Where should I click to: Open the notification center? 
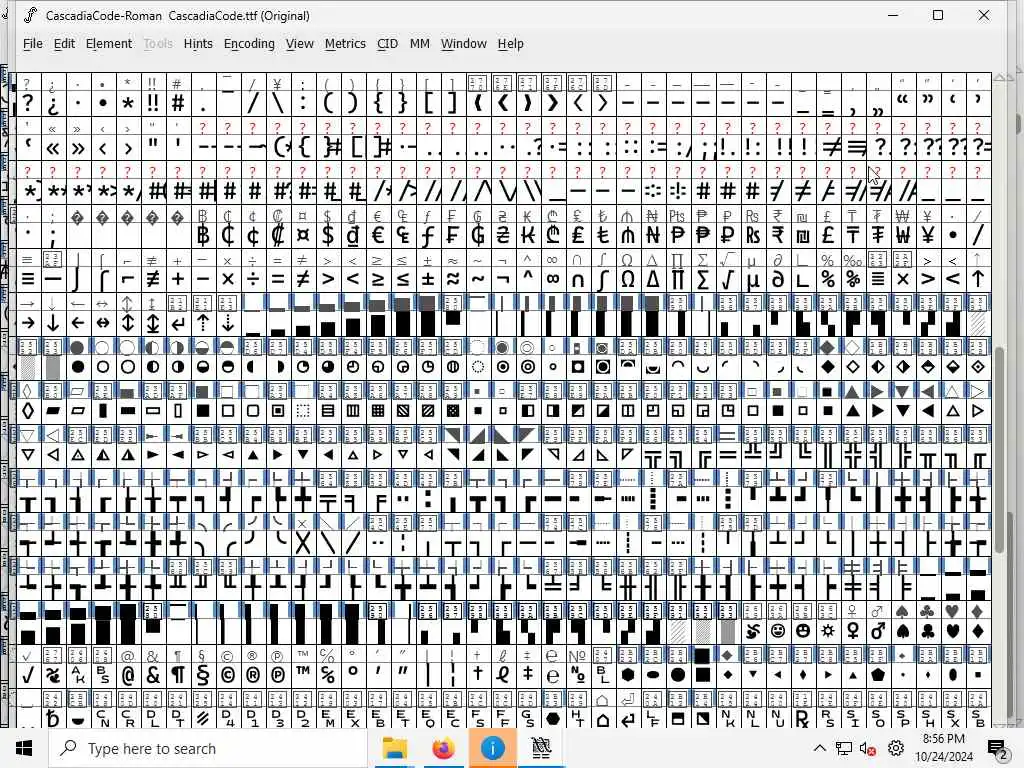pos(997,748)
